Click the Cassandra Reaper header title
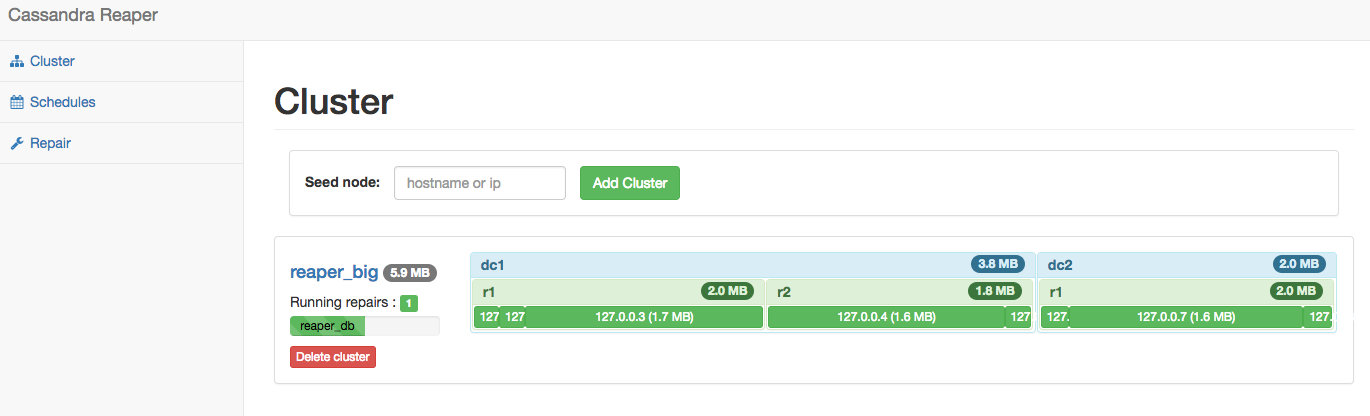 (x=82, y=15)
